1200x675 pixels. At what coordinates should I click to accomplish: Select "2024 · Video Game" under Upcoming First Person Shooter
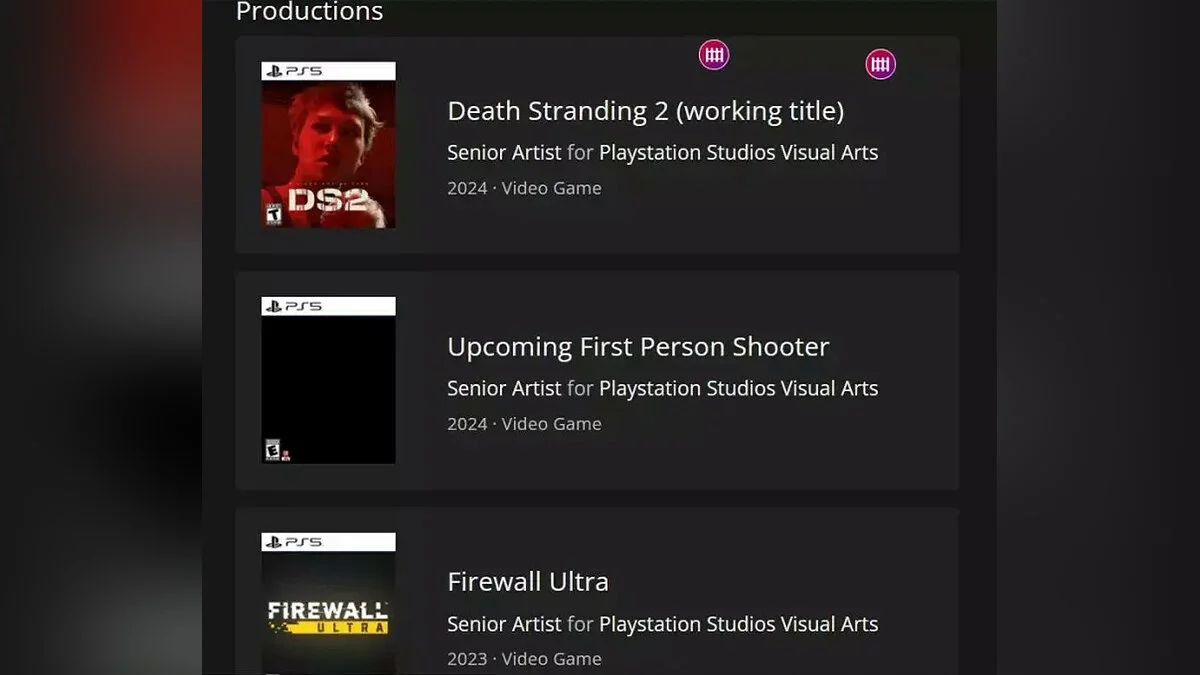524,424
